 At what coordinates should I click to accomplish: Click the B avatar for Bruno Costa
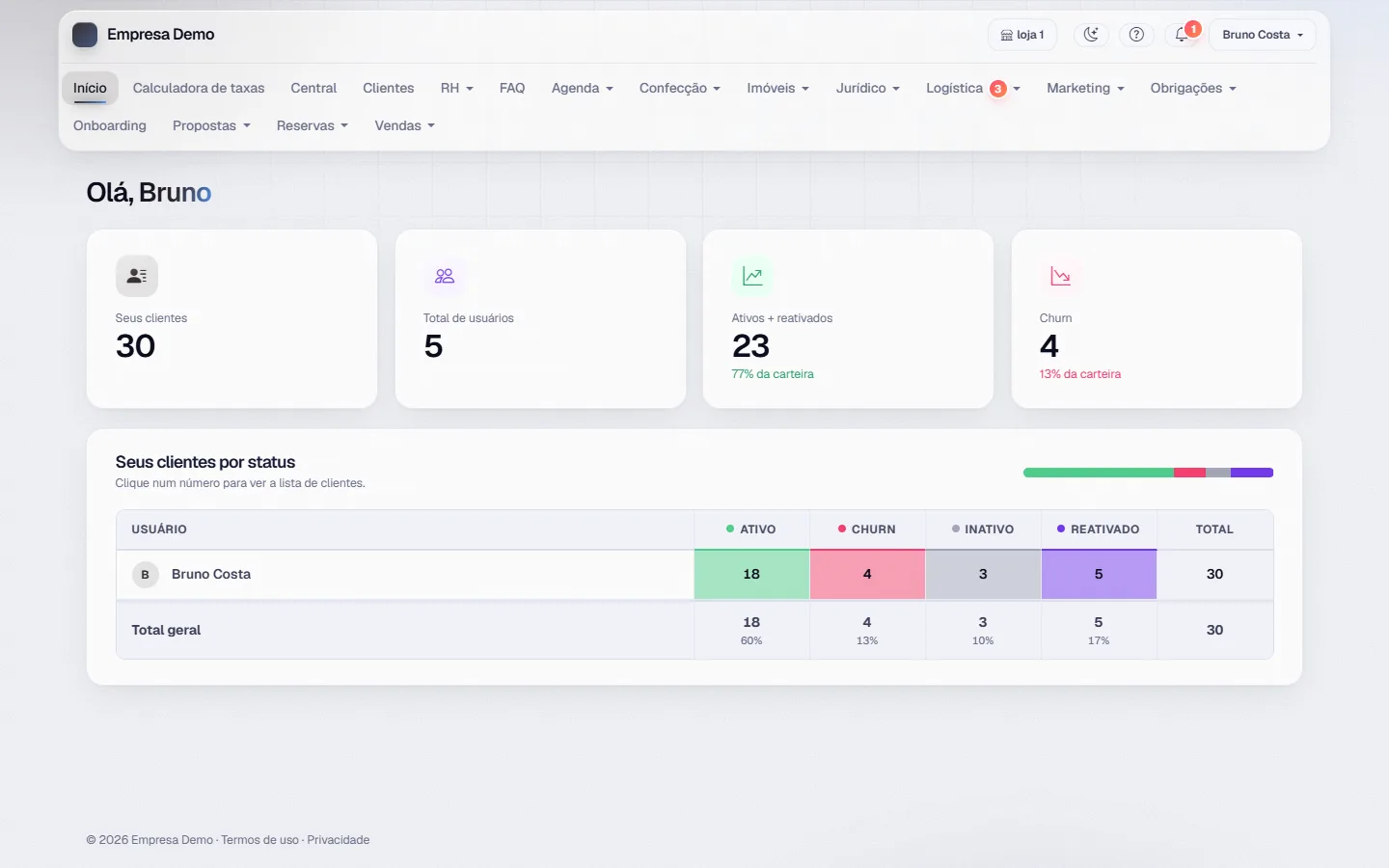pyautogui.click(x=146, y=575)
